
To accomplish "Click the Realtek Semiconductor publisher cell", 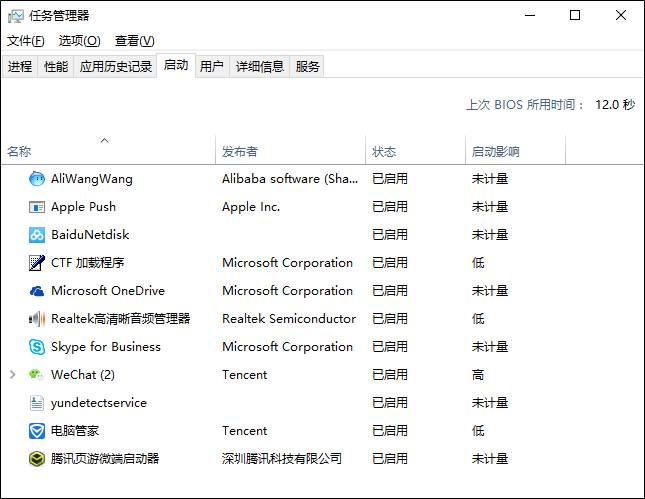I will [x=289, y=318].
